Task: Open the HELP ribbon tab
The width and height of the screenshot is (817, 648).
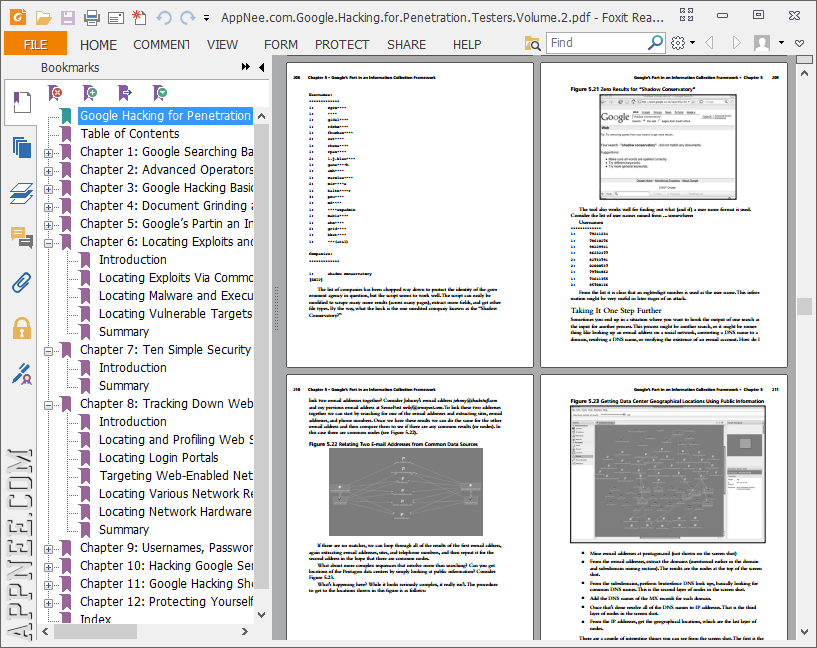Action: tap(467, 45)
